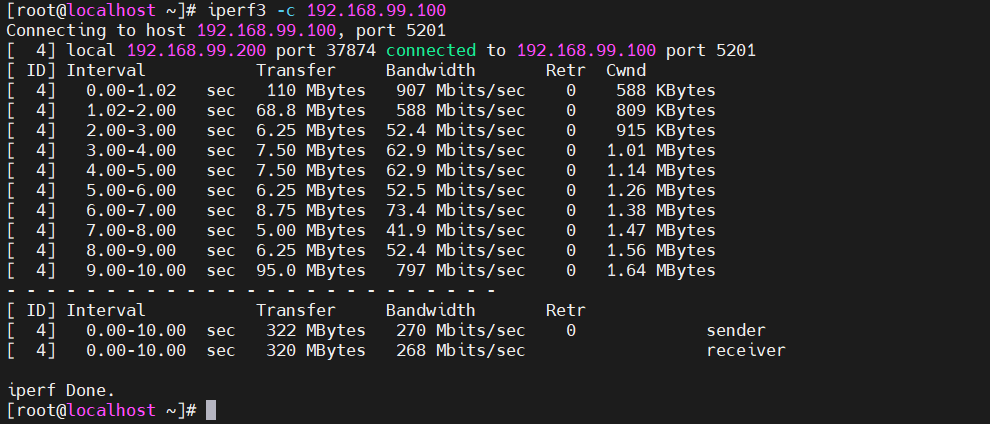Click the 68.8 MBytes transfer value

[x=310, y=110]
